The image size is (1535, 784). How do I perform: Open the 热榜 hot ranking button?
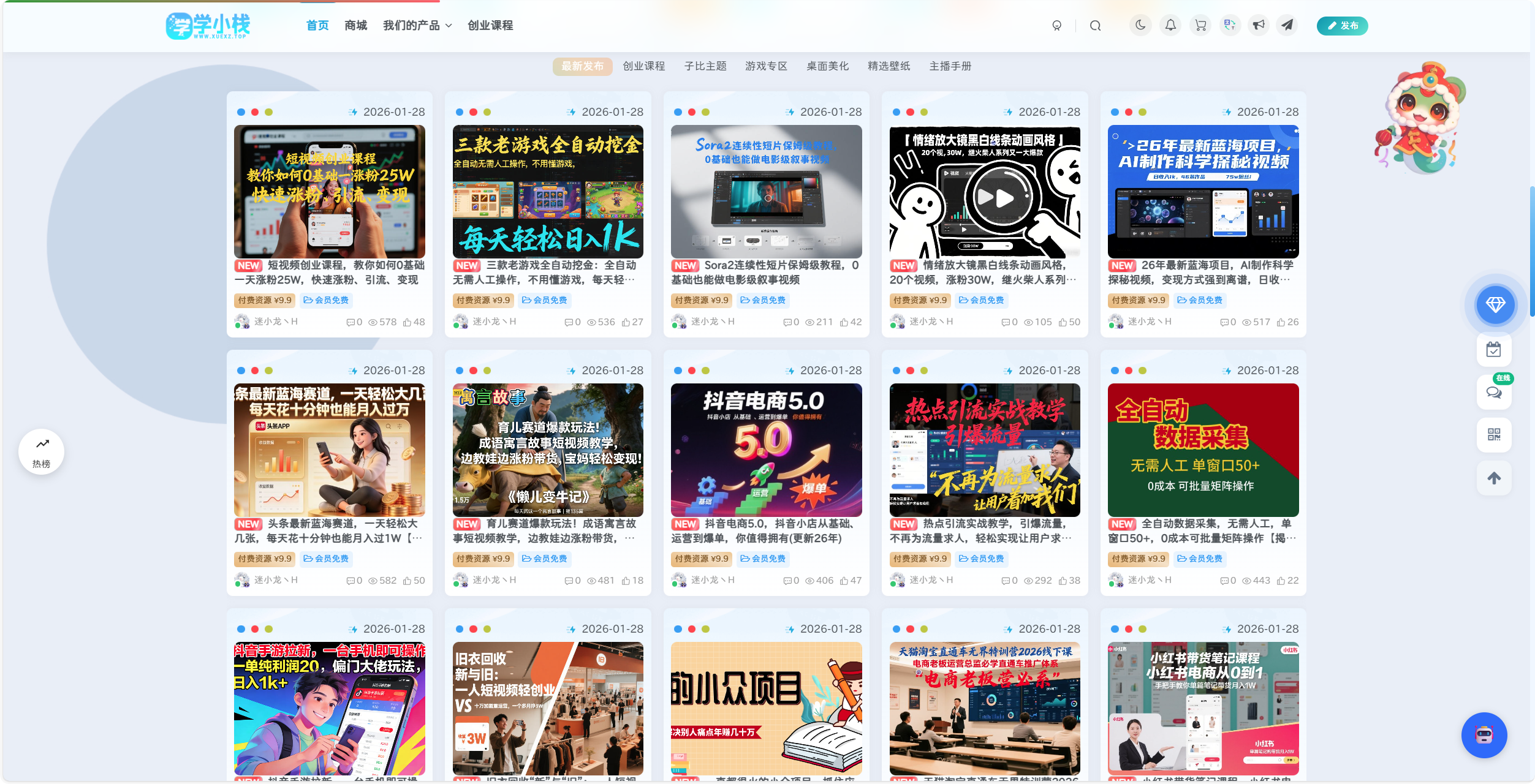coord(42,452)
